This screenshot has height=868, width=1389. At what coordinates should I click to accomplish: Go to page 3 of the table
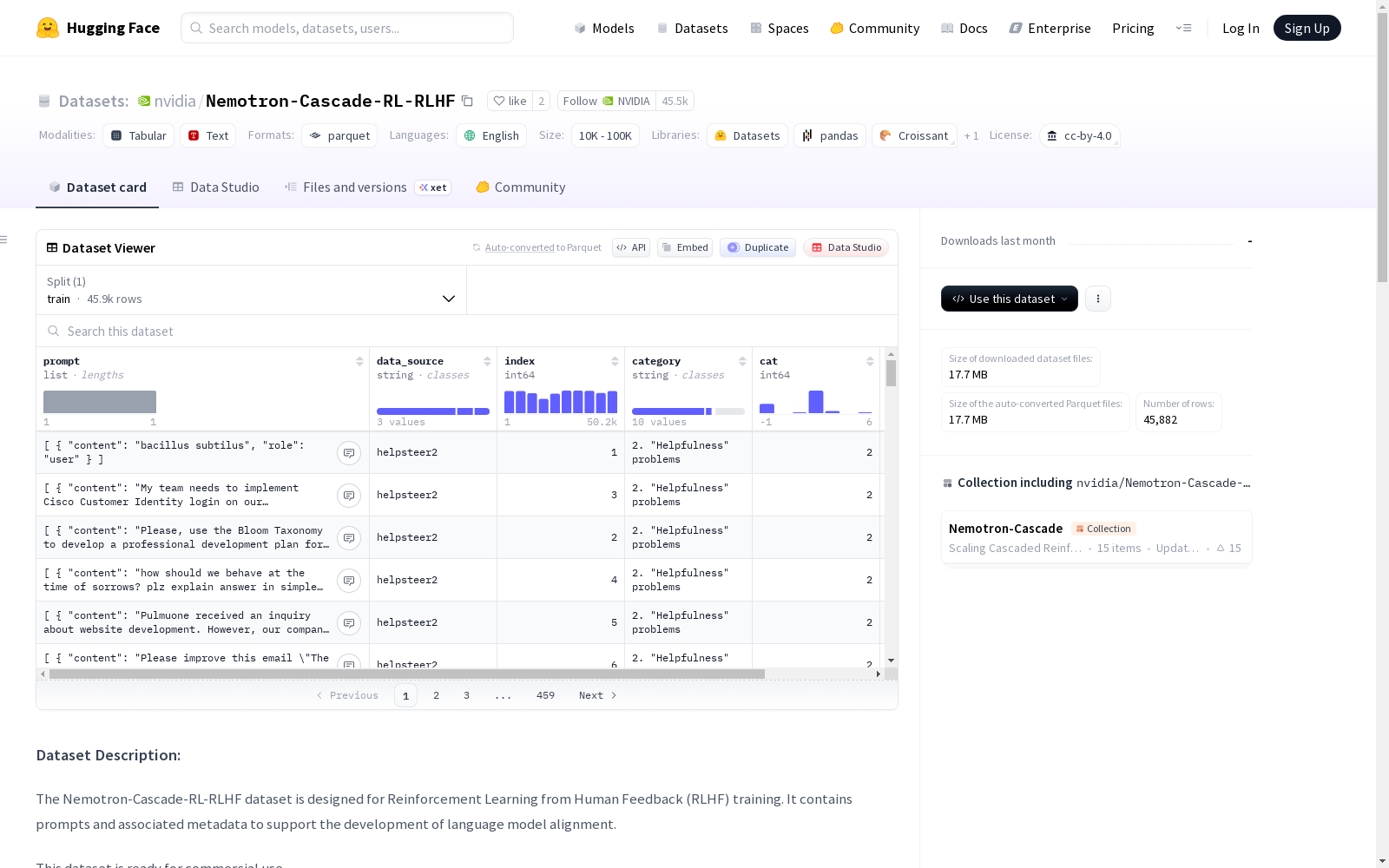466,695
